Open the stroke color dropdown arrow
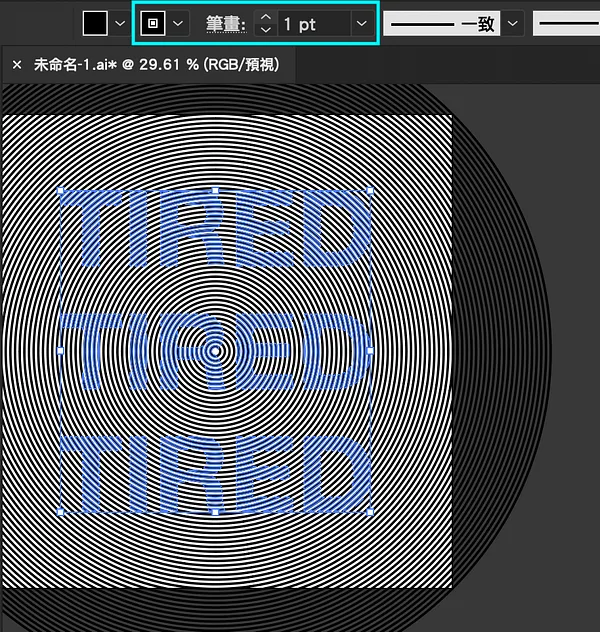Viewport: 600px width, 632px height. [x=178, y=23]
